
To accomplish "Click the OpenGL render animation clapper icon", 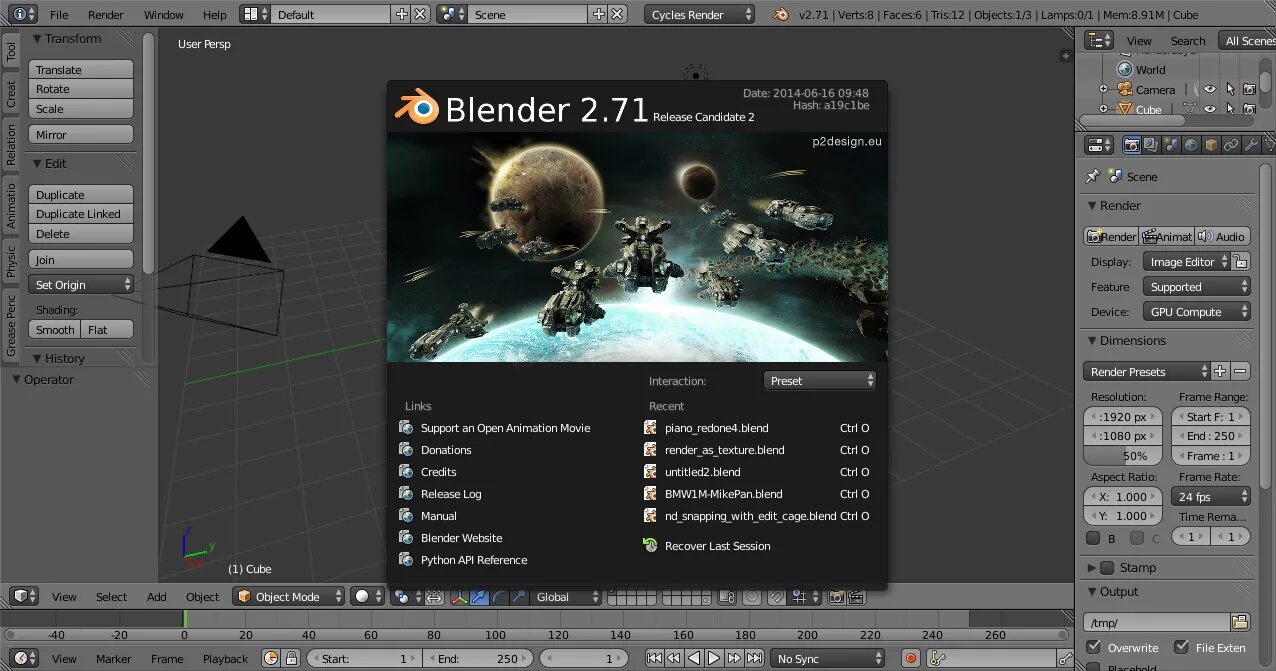I will tap(857, 597).
